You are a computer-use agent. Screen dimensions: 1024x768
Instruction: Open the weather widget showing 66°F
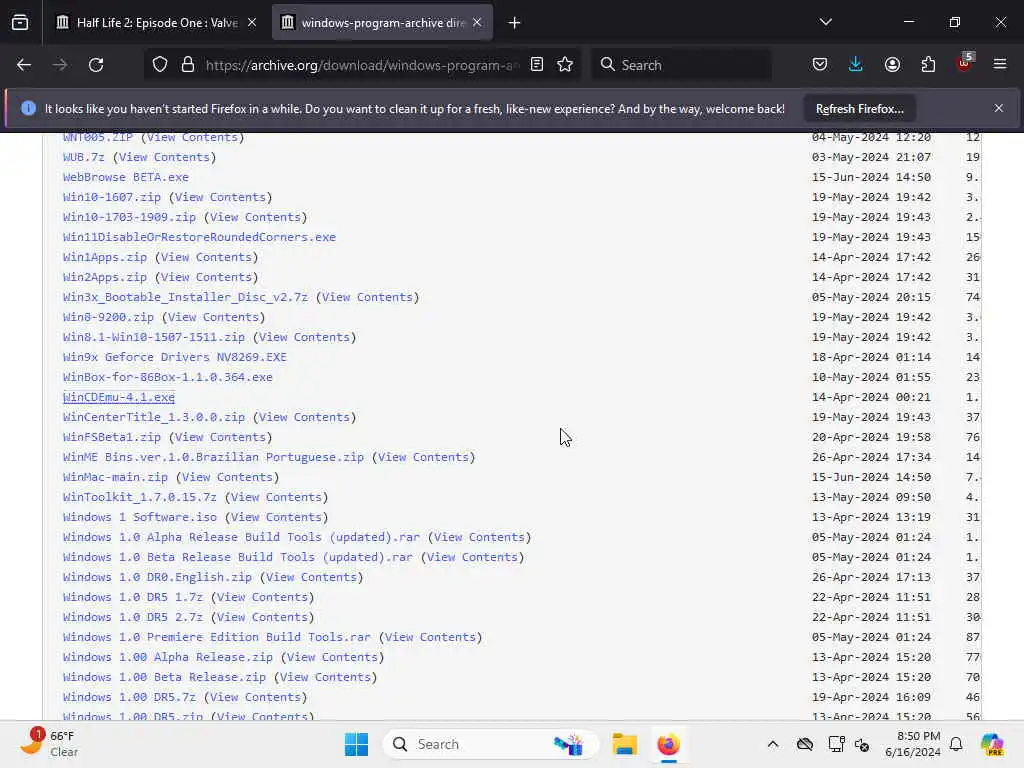point(49,744)
